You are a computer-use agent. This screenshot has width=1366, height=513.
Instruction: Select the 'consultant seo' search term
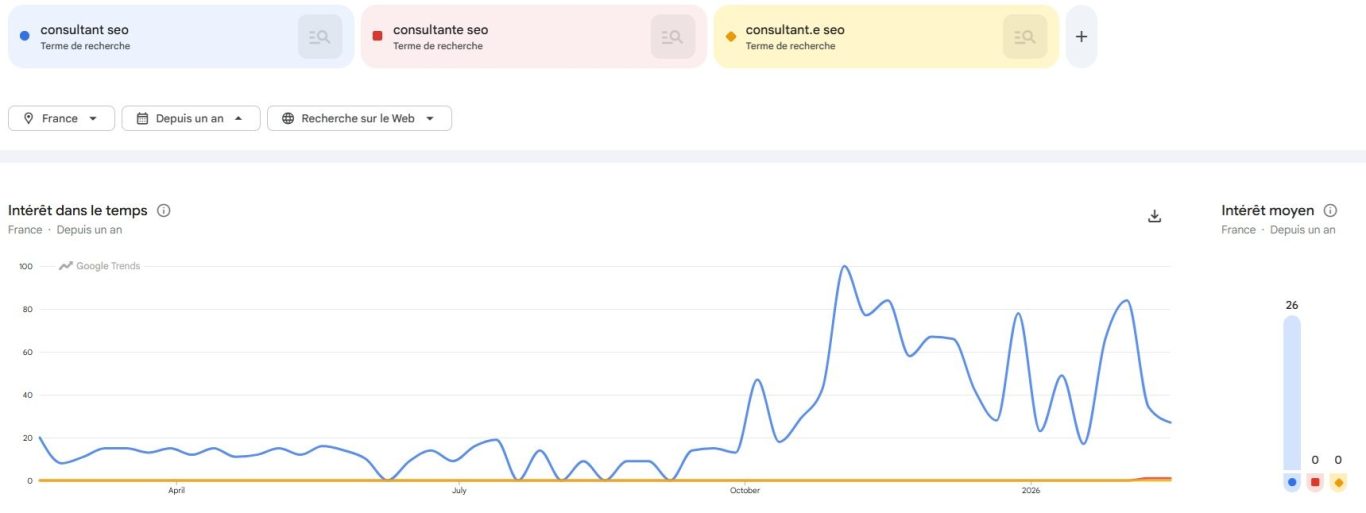coord(85,30)
